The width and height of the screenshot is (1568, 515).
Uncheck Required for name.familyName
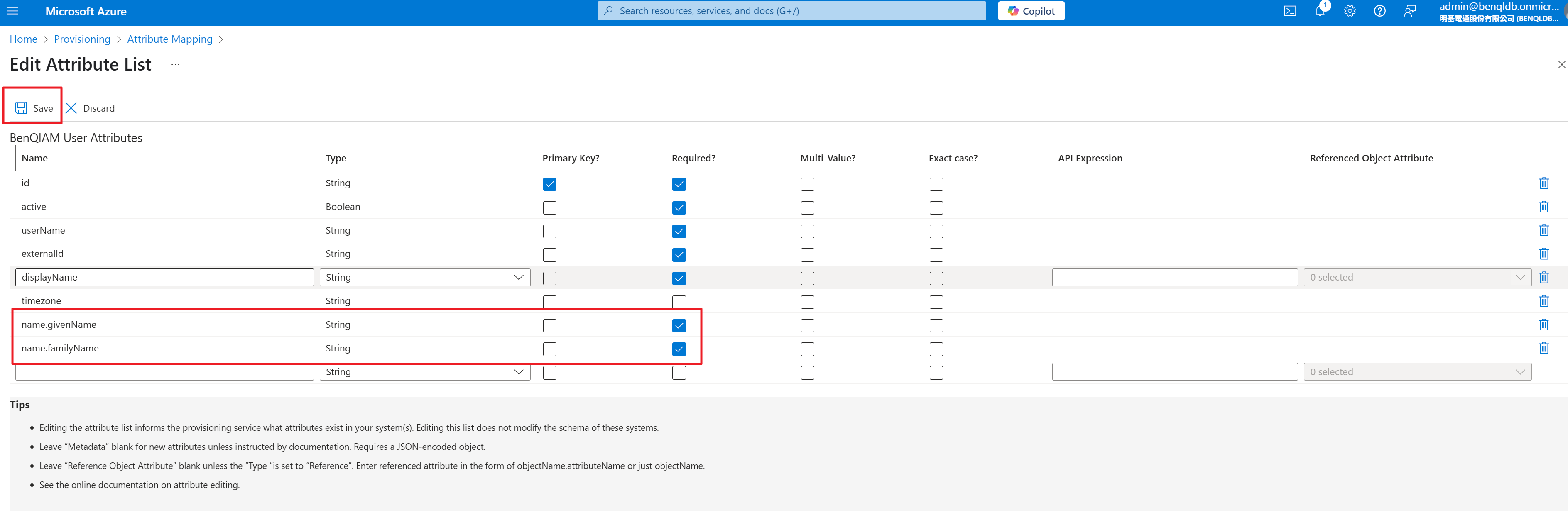679,349
